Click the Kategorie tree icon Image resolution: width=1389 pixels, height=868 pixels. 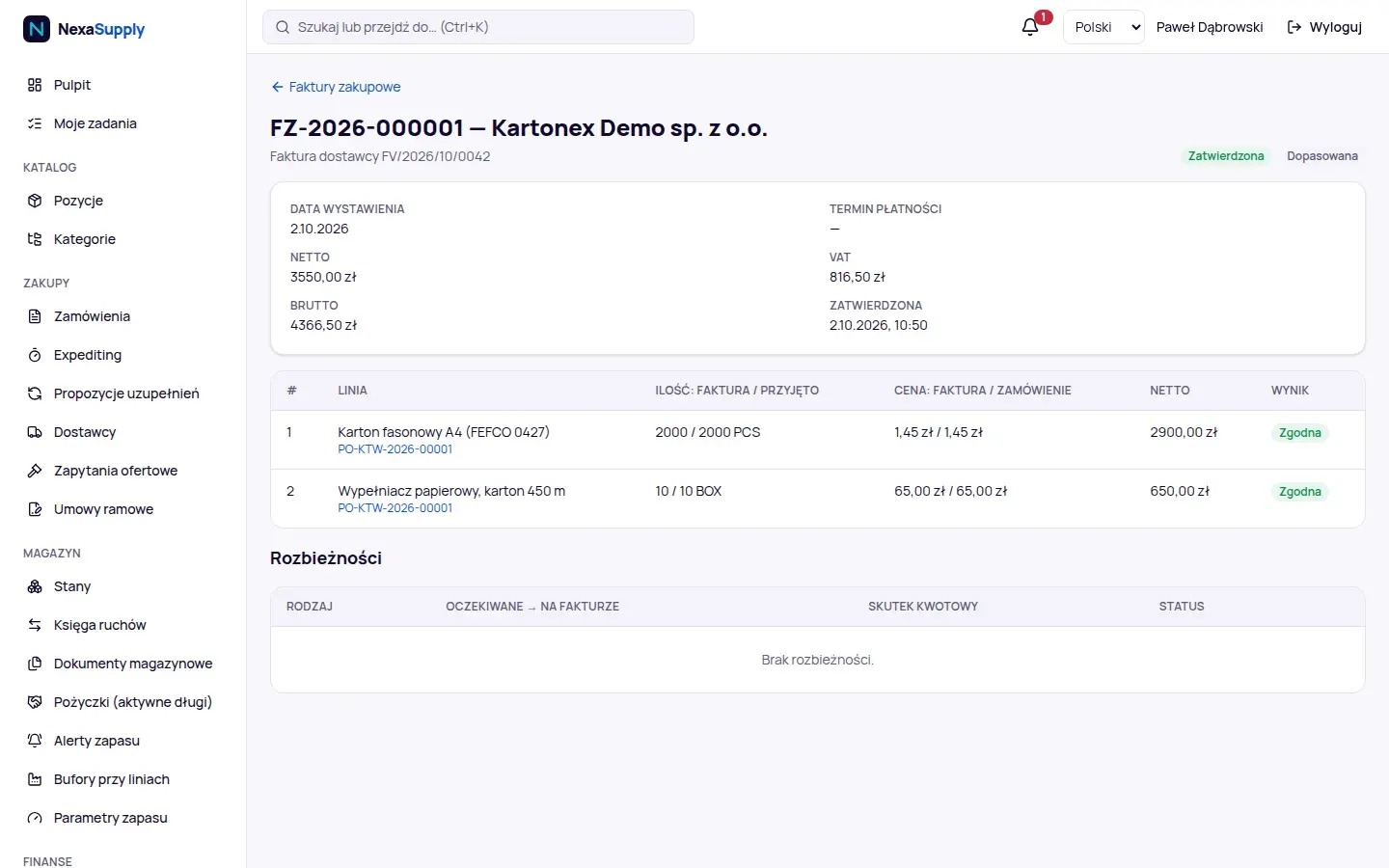[35, 239]
